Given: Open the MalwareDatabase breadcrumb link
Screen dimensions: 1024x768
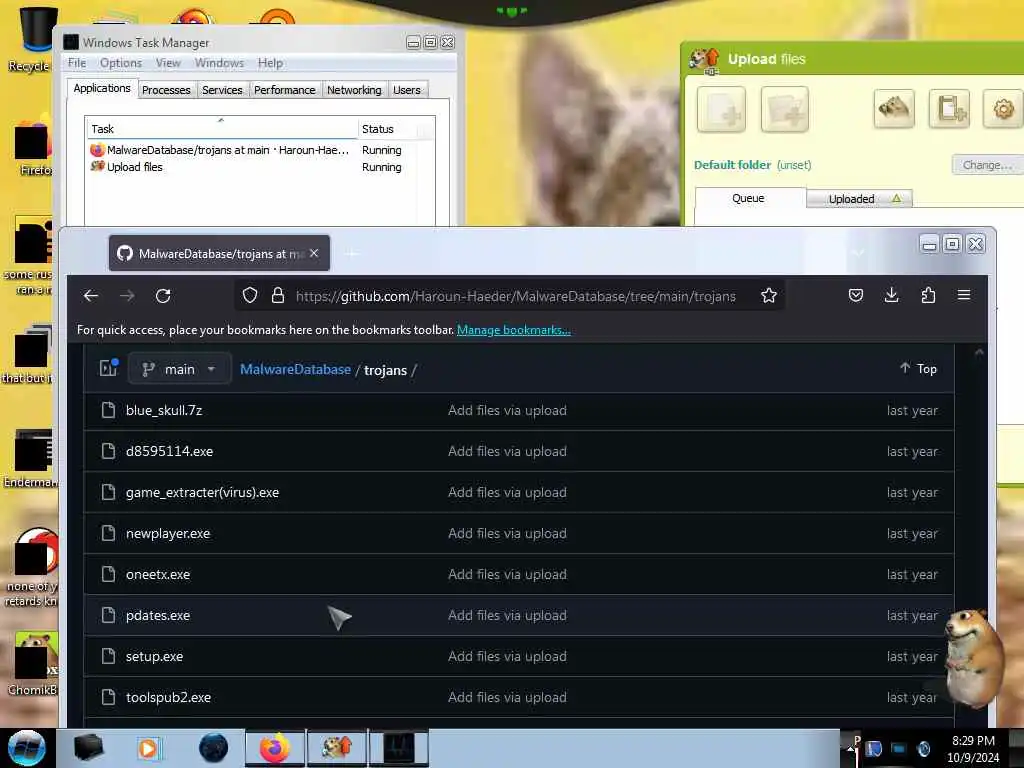Looking at the screenshot, I should pos(295,369).
